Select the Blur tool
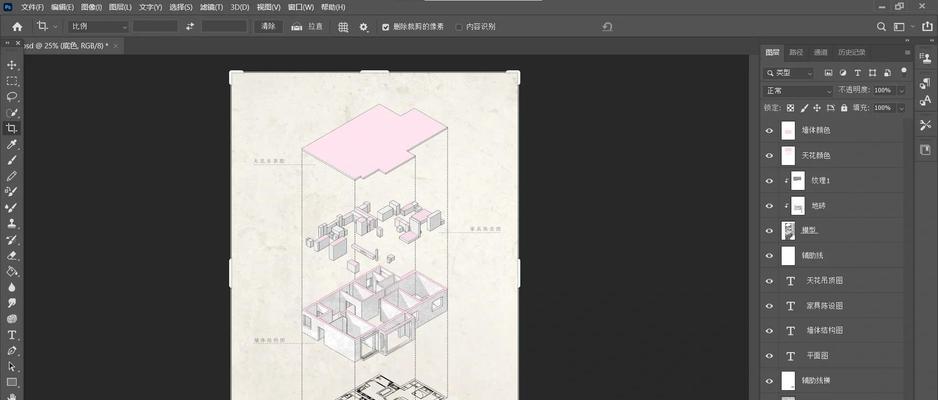 click(x=11, y=287)
